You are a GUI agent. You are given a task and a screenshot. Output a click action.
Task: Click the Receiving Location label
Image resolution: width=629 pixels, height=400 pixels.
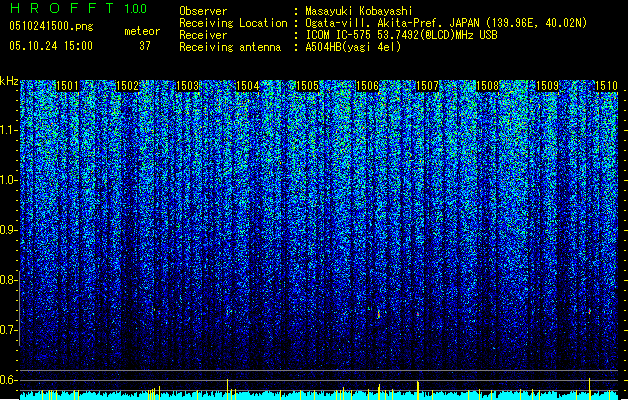point(233,23)
